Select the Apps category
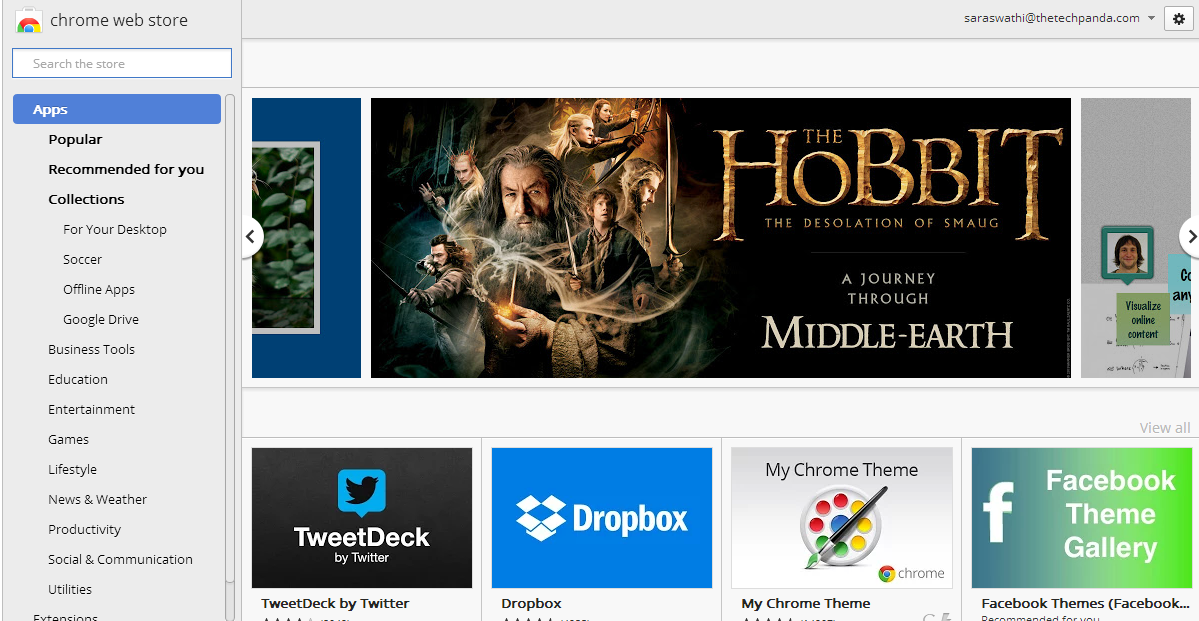 (117, 109)
